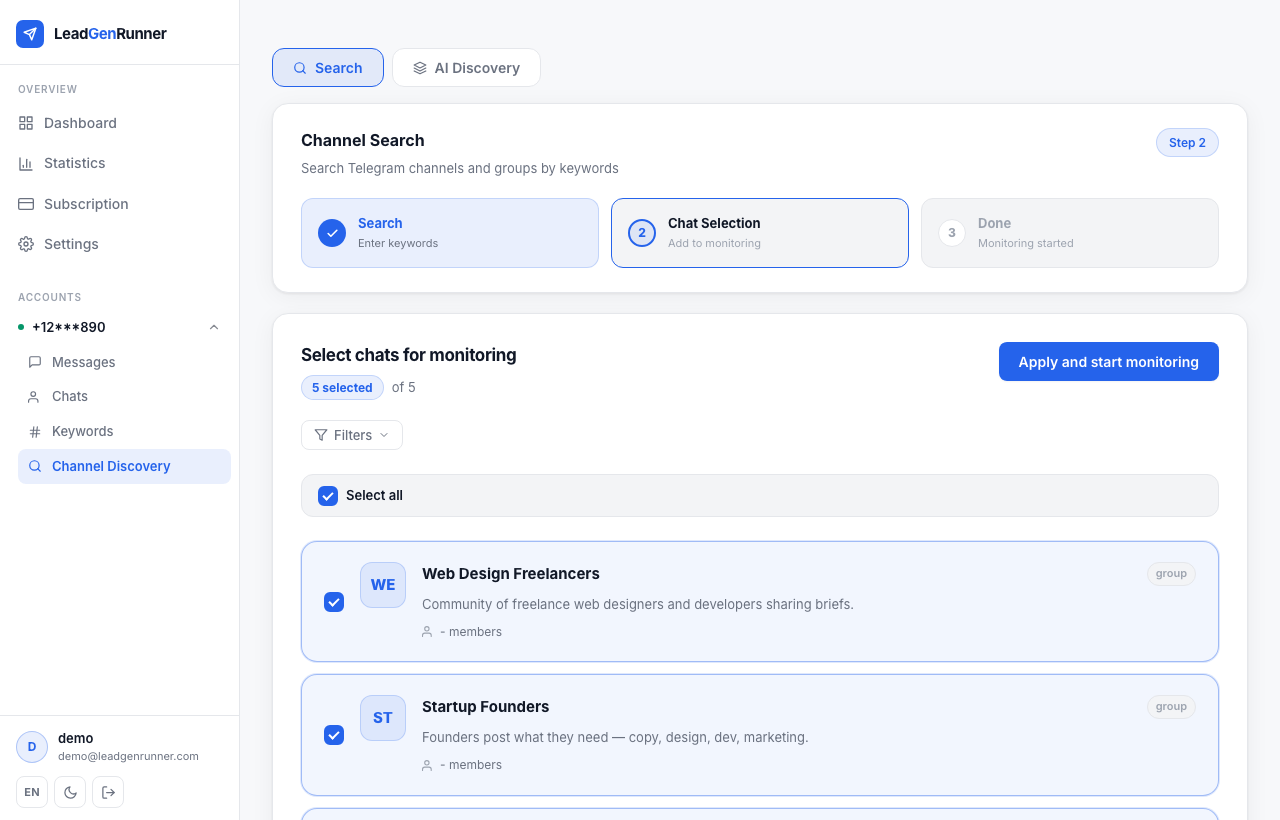Screen dimensions: 1280x820
Task: Click the magnifier icon in the Search tab
Action: [x=300, y=68]
